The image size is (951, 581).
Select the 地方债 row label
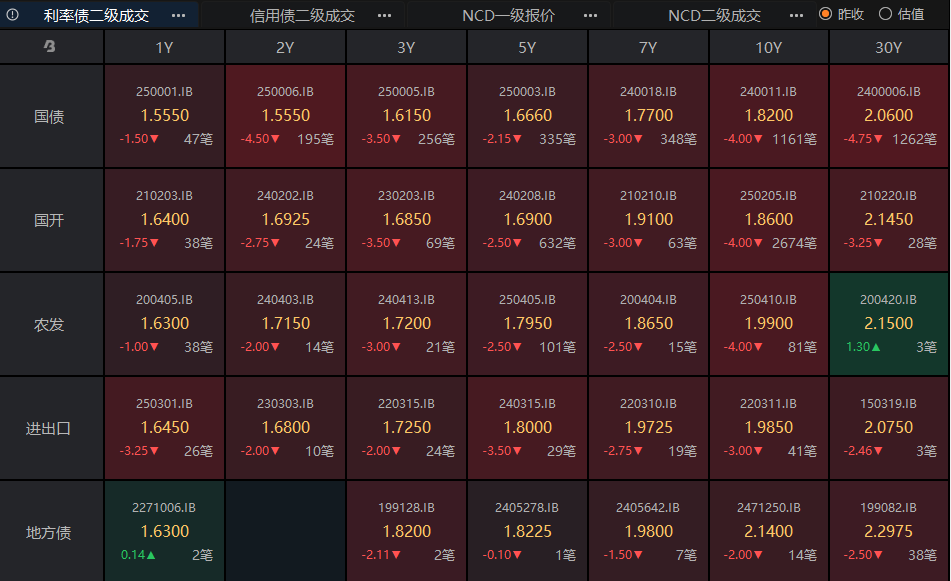tap(50, 532)
